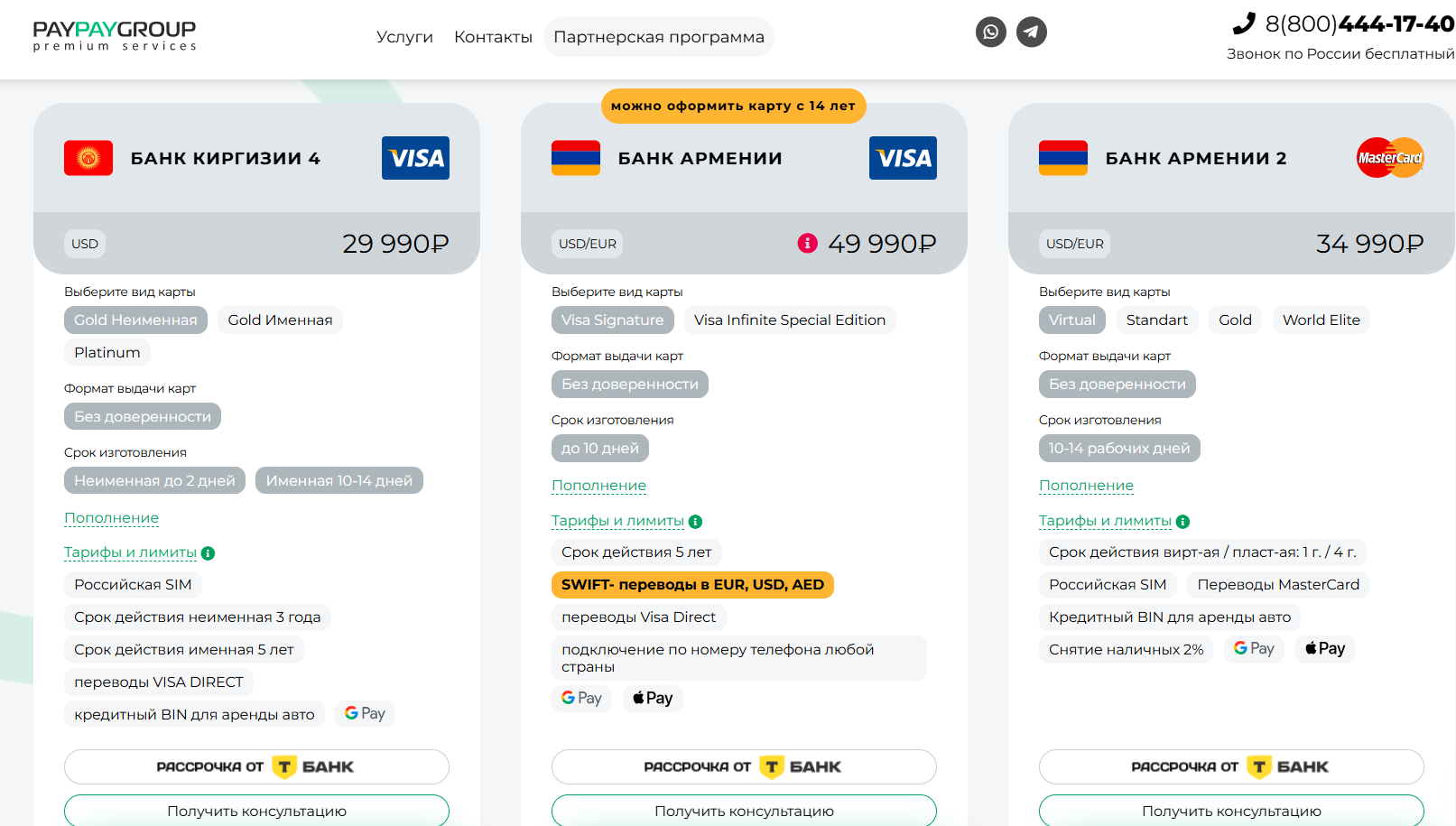This screenshot has height=826, width=1456.
Task: Click info icon beside Bank Kyrgyzstan tariffs
Action: click(208, 553)
